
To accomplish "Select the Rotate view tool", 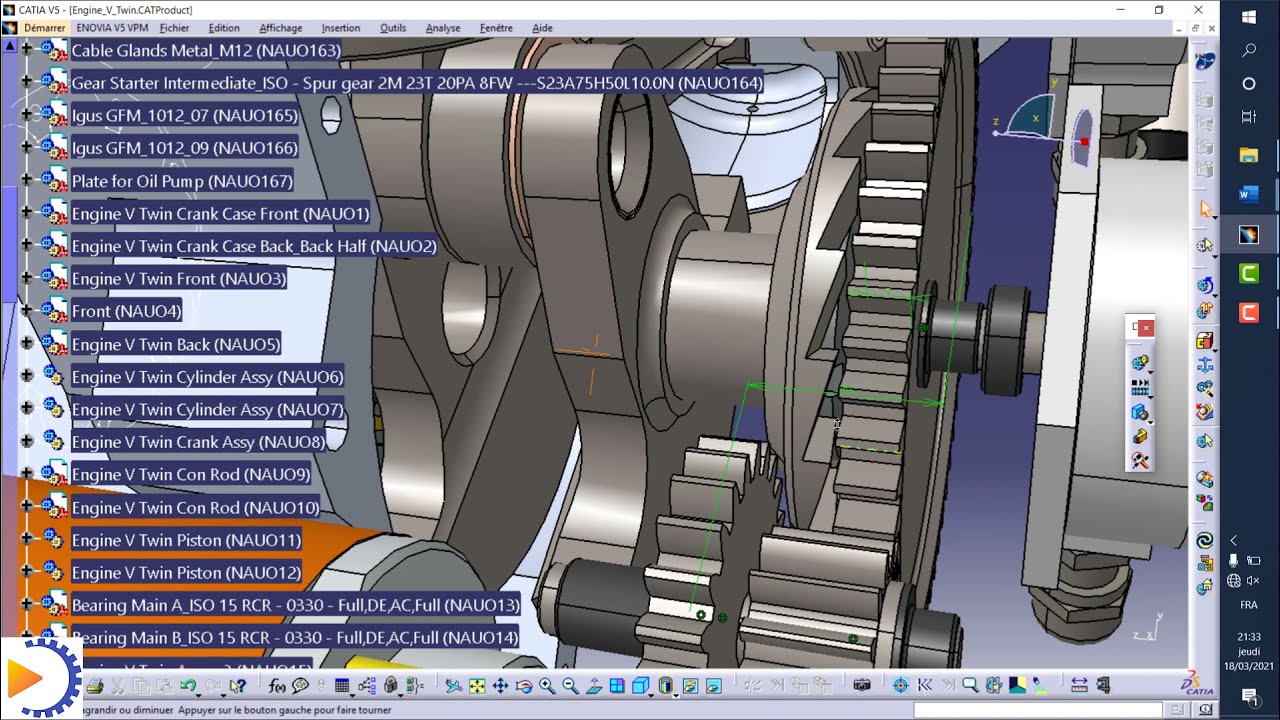I will pos(523,686).
